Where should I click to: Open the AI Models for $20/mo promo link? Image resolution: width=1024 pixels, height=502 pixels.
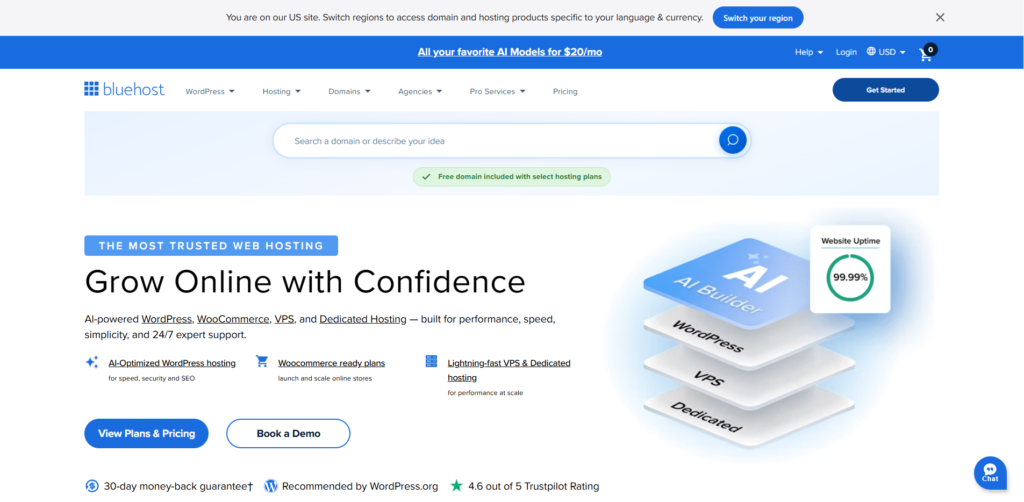click(510, 52)
